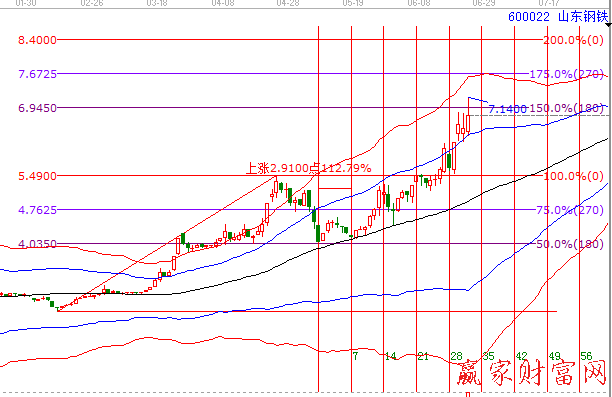Click the 600022 山东钢铁 stock title
612x397 pixels.
[x=558, y=17]
